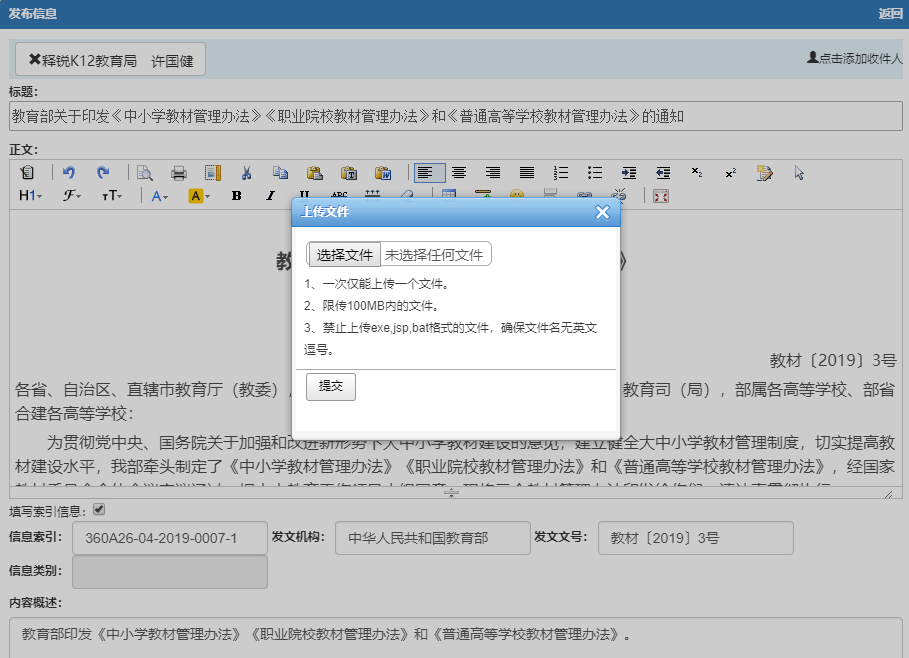Click the 信息索引 input field
The height and width of the screenshot is (658, 909).
(168, 538)
